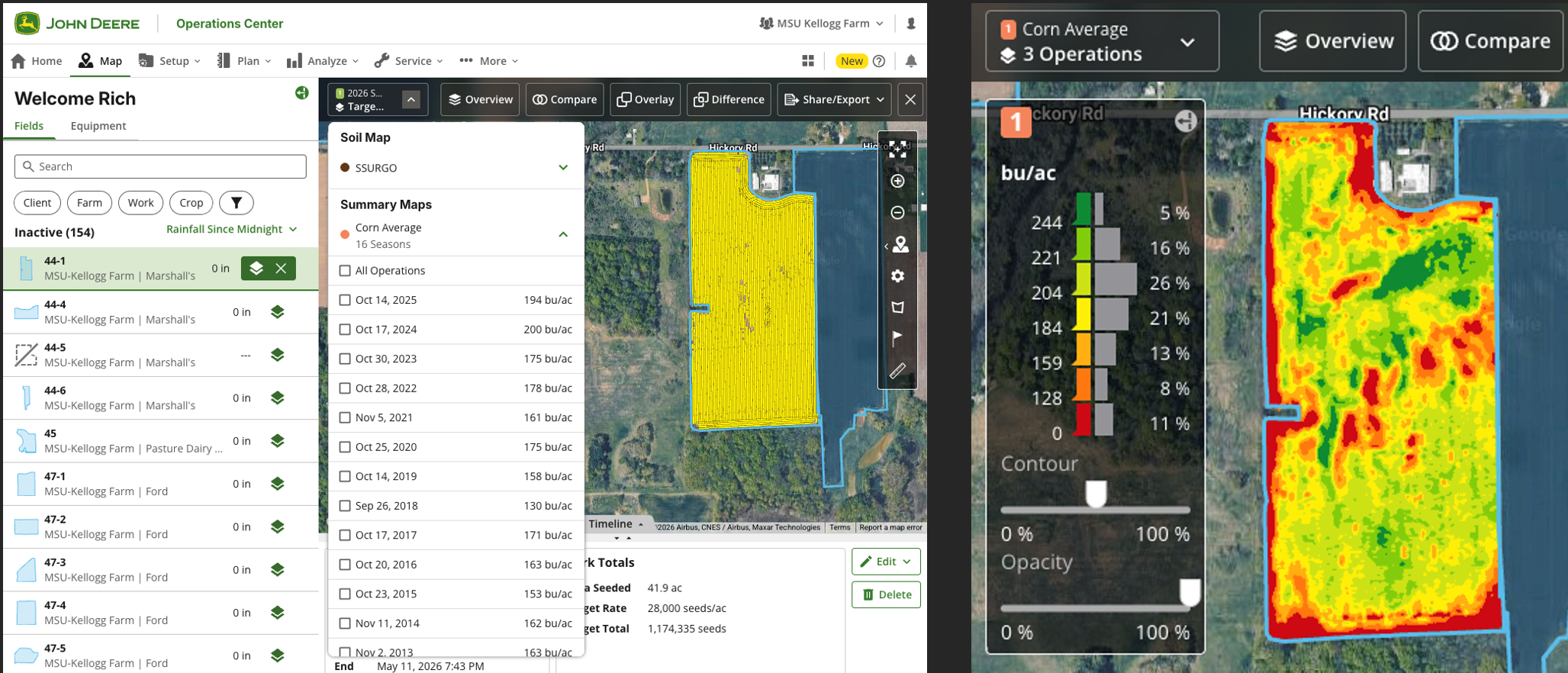Click the Opacity slider handle
Viewport: 1568px width, 673px height.
1190,592
